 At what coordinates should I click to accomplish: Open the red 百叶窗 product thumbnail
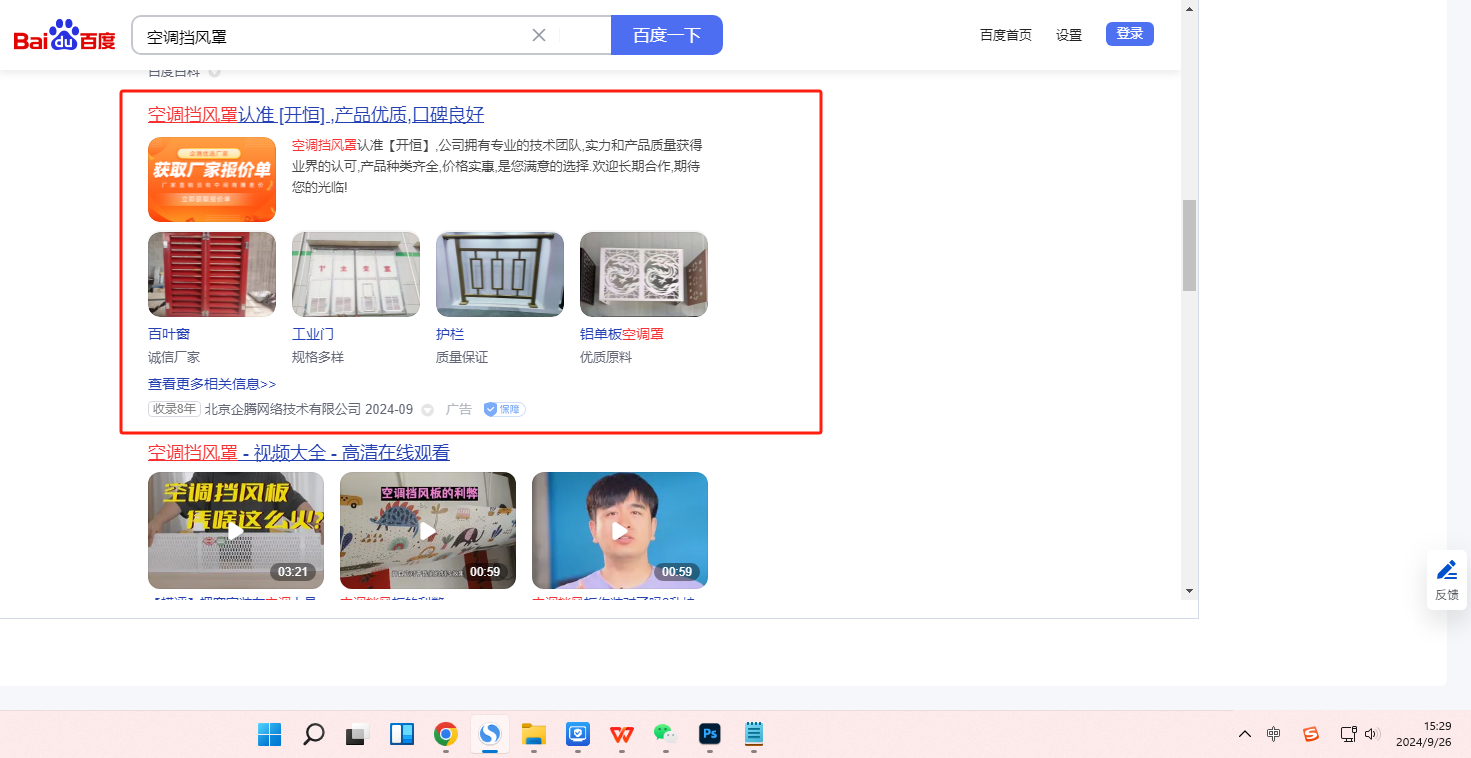(212, 275)
